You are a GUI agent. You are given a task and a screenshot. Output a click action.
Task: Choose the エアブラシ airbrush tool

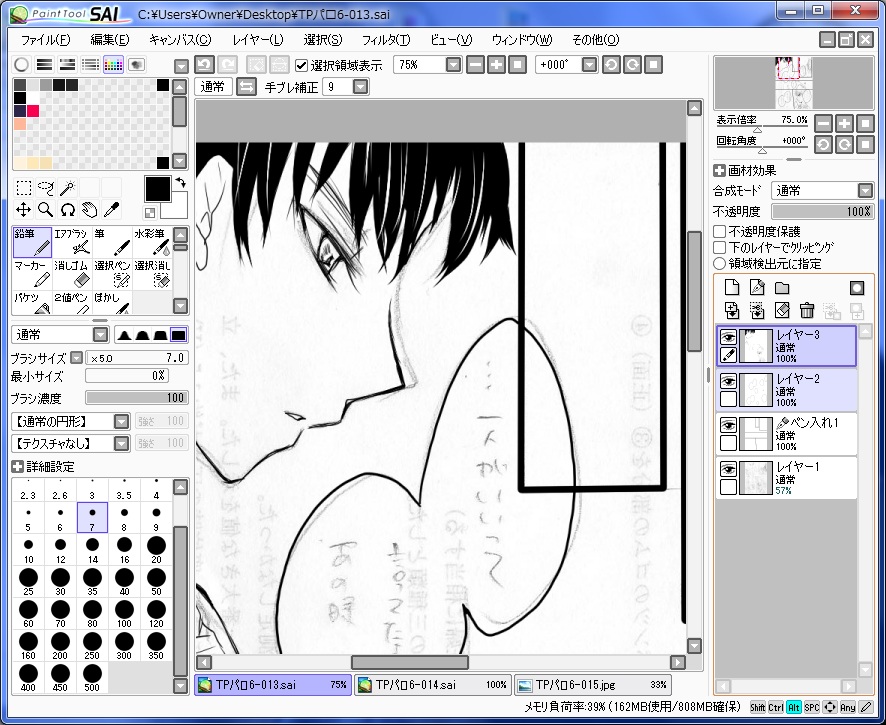(x=72, y=242)
